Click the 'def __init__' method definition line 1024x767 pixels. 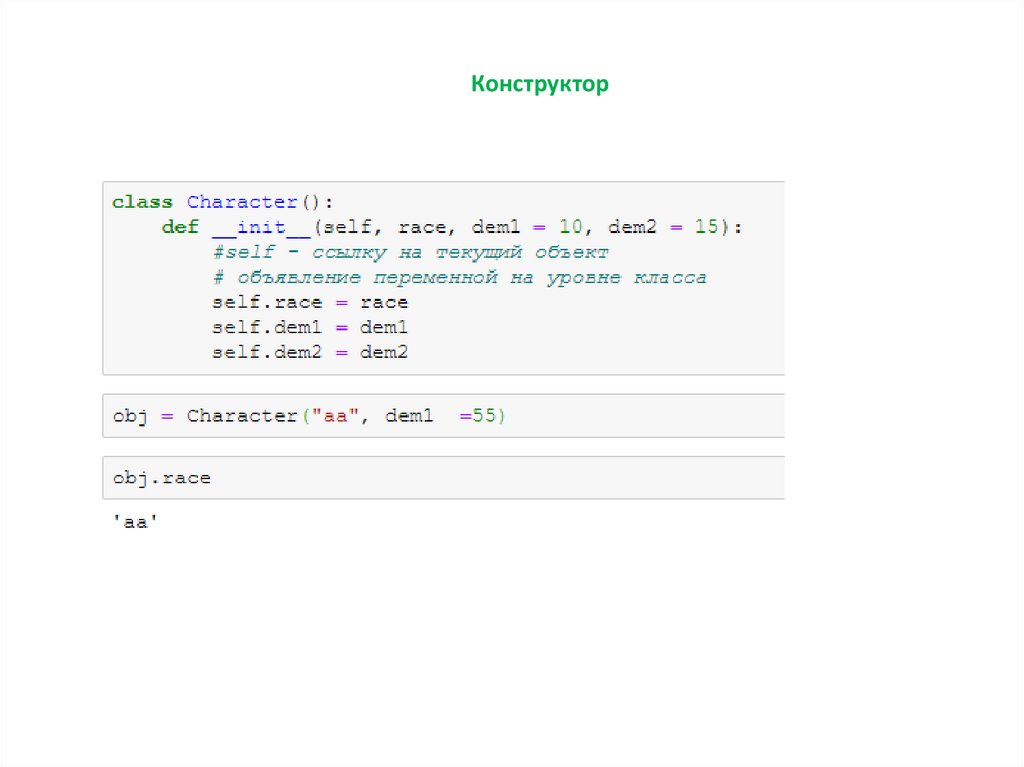click(x=452, y=227)
